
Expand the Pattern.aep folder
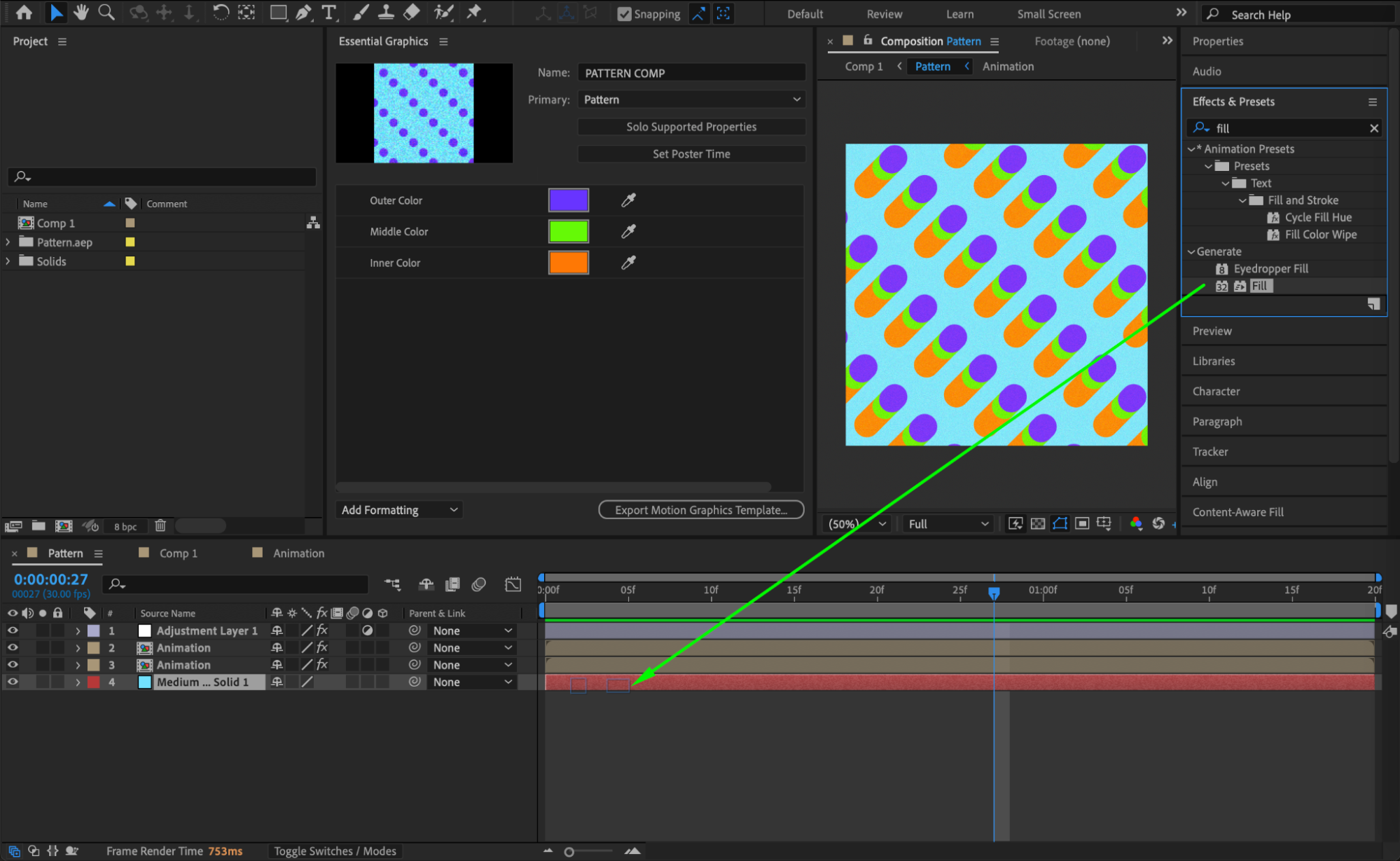coord(8,242)
